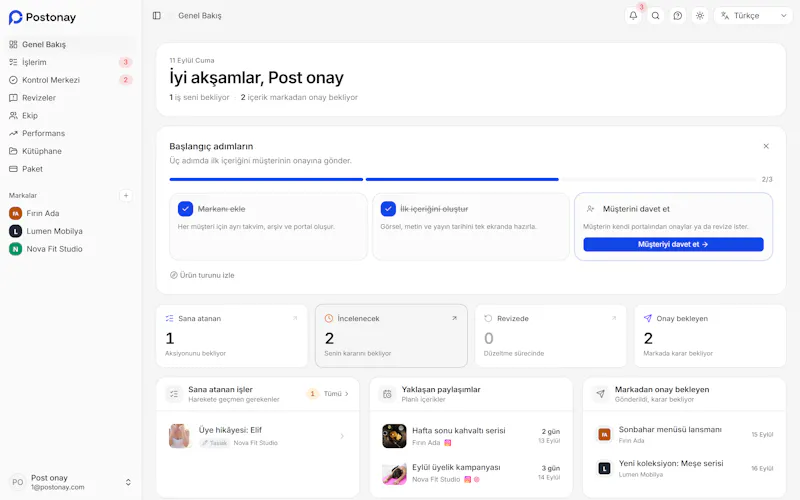This screenshot has width=800, height=500.
Task: Toggle the Markanı ekle checkbox
Action: (x=185, y=209)
